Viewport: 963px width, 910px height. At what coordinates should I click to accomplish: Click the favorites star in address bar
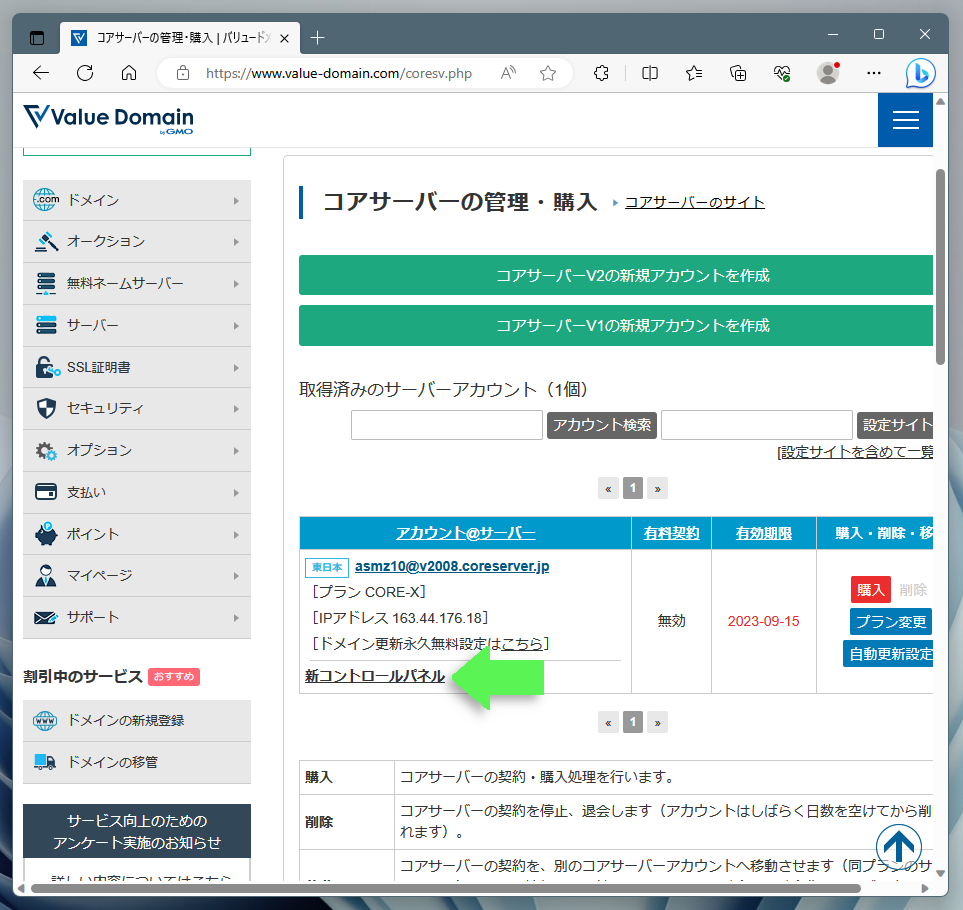pyautogui.click(x=548, y=73)
